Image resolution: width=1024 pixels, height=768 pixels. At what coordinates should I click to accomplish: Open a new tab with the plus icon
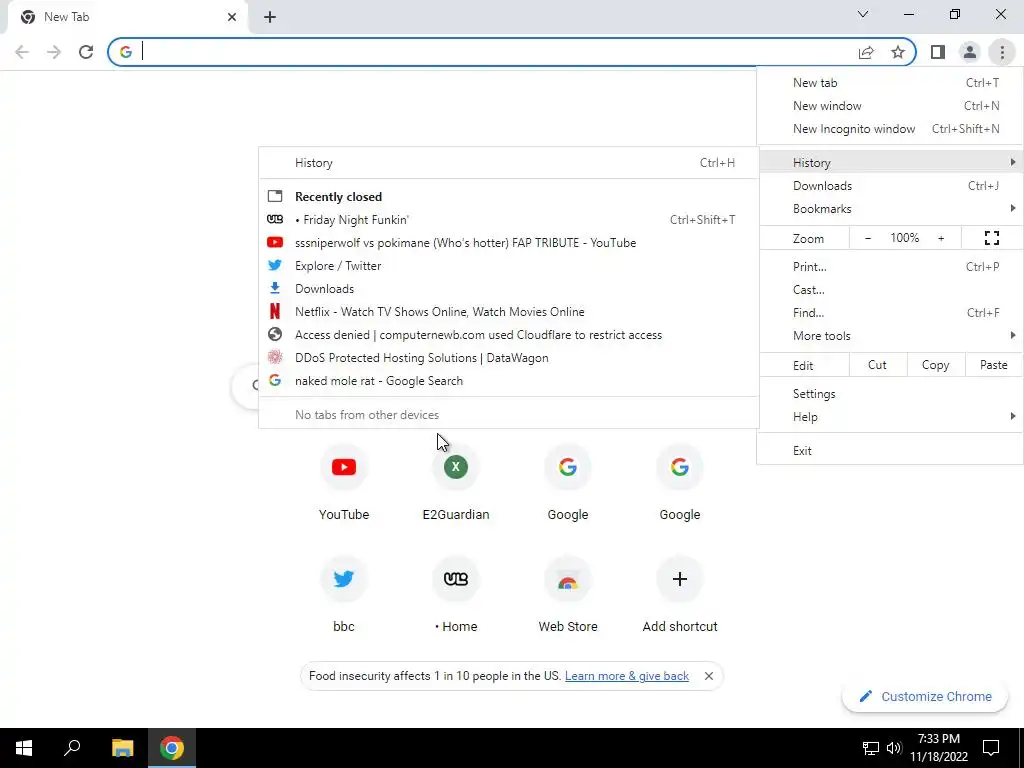(x=270, y=17)
